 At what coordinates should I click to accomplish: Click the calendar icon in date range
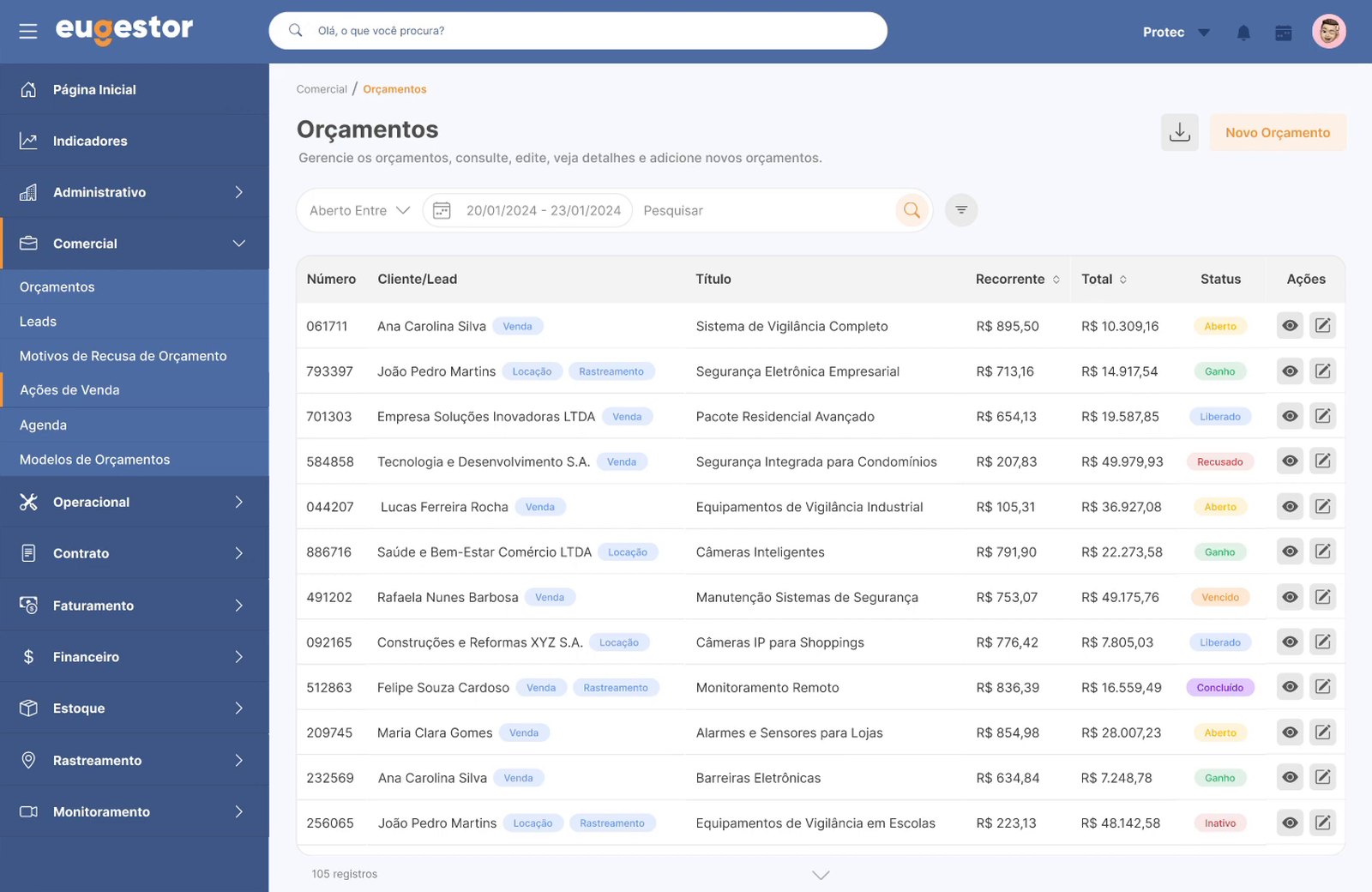(x=442, y=210)
